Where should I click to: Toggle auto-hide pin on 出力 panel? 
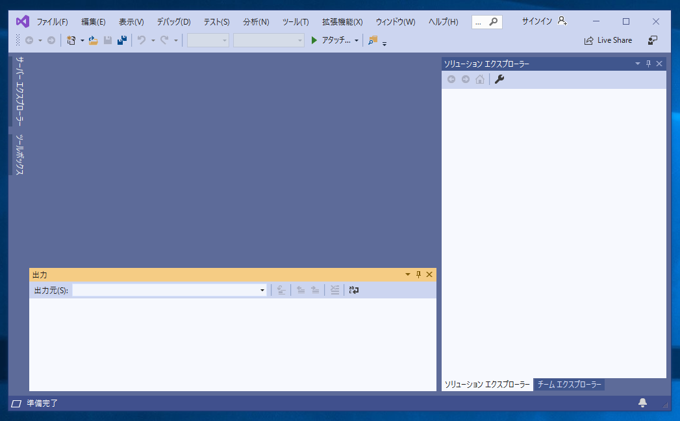418,274
